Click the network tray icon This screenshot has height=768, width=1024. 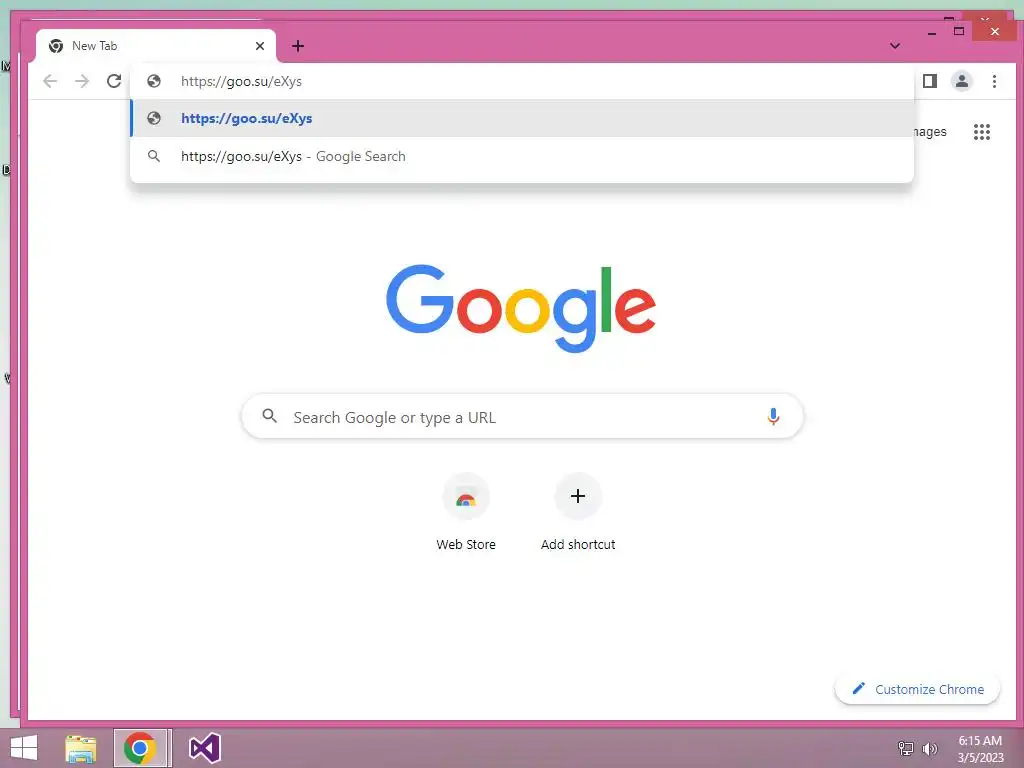pyautogui.click(x=906, y=748)
